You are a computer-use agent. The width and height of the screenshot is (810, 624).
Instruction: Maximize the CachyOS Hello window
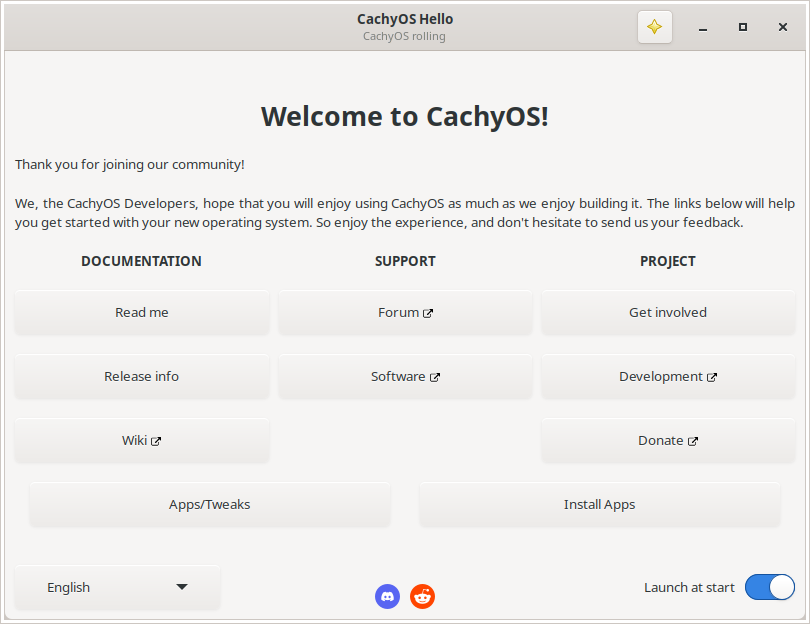[743, 27]
